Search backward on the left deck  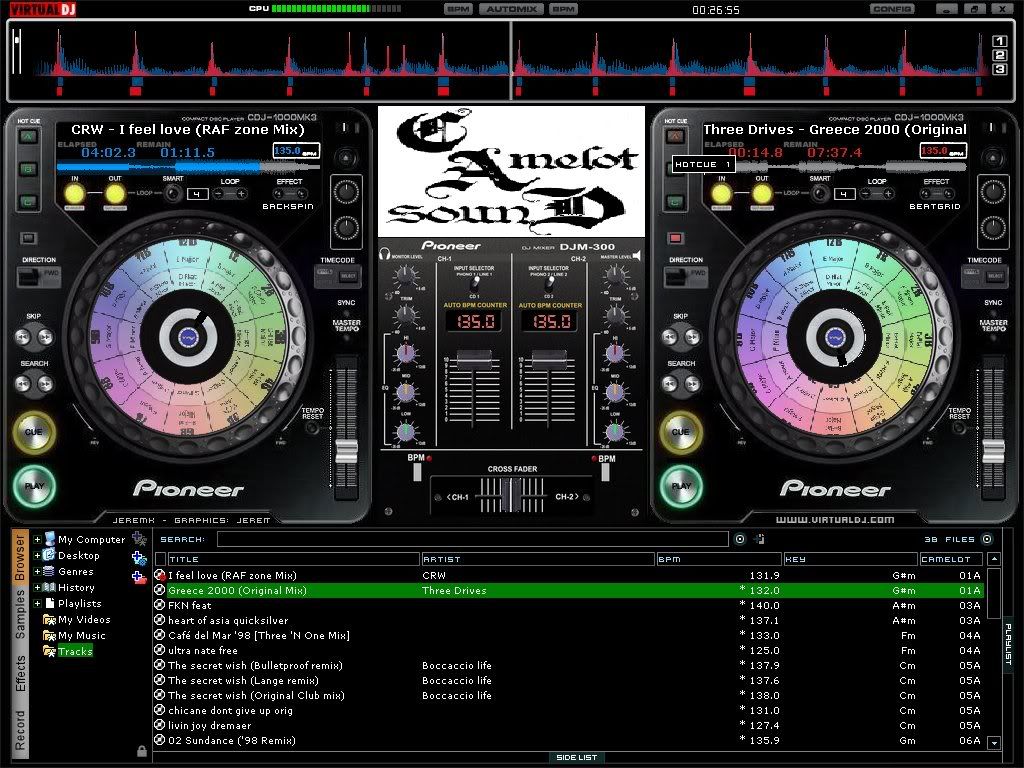click(x=23, y=383)
